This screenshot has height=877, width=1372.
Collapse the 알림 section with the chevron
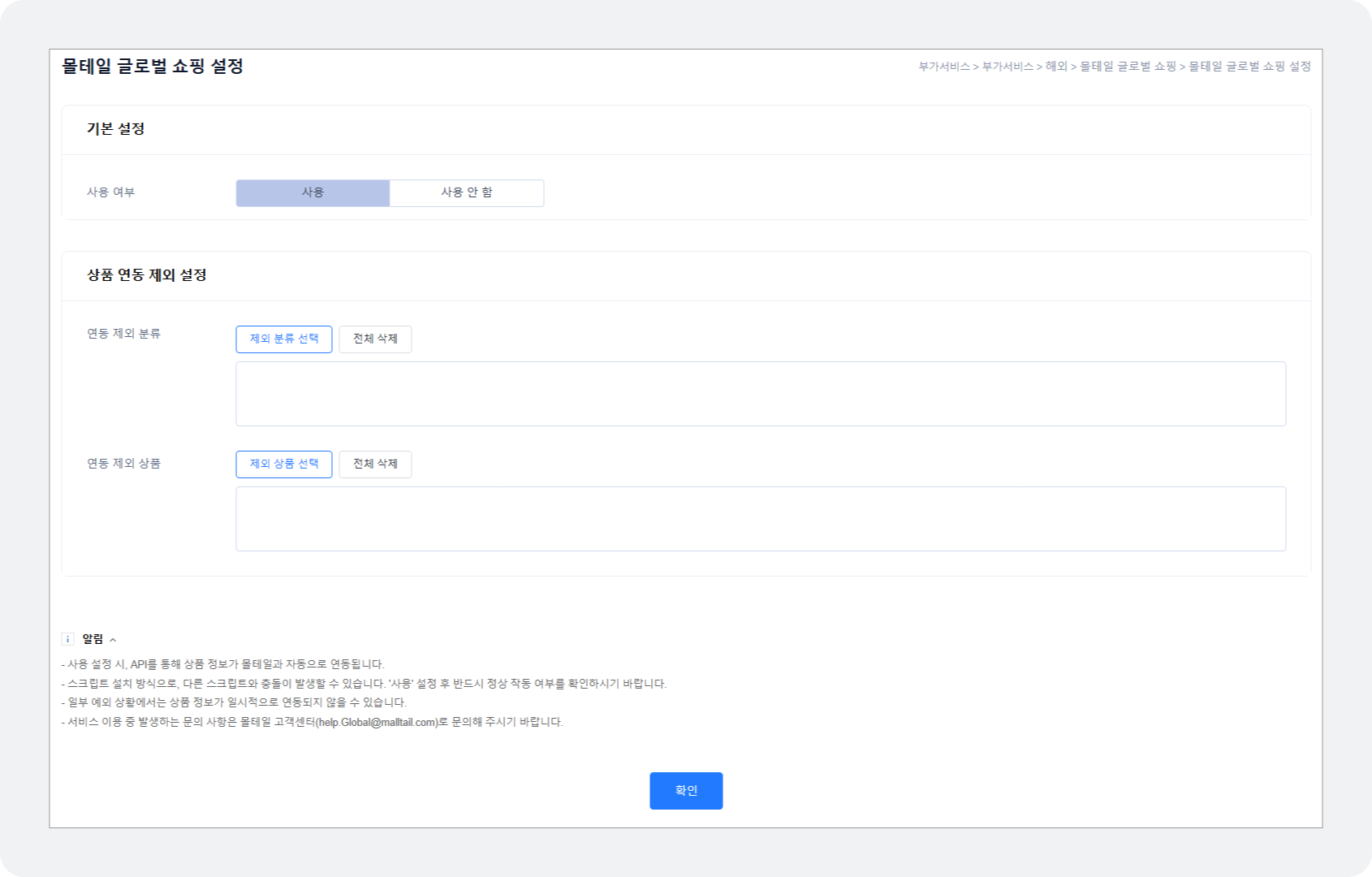point(113,640)
